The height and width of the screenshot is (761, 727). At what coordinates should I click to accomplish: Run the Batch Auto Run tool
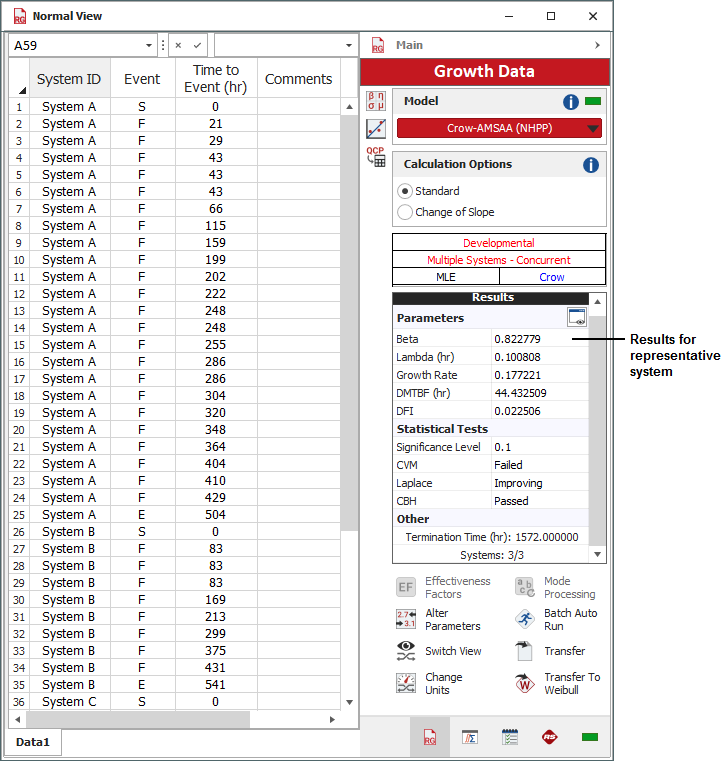coord(525,620)
